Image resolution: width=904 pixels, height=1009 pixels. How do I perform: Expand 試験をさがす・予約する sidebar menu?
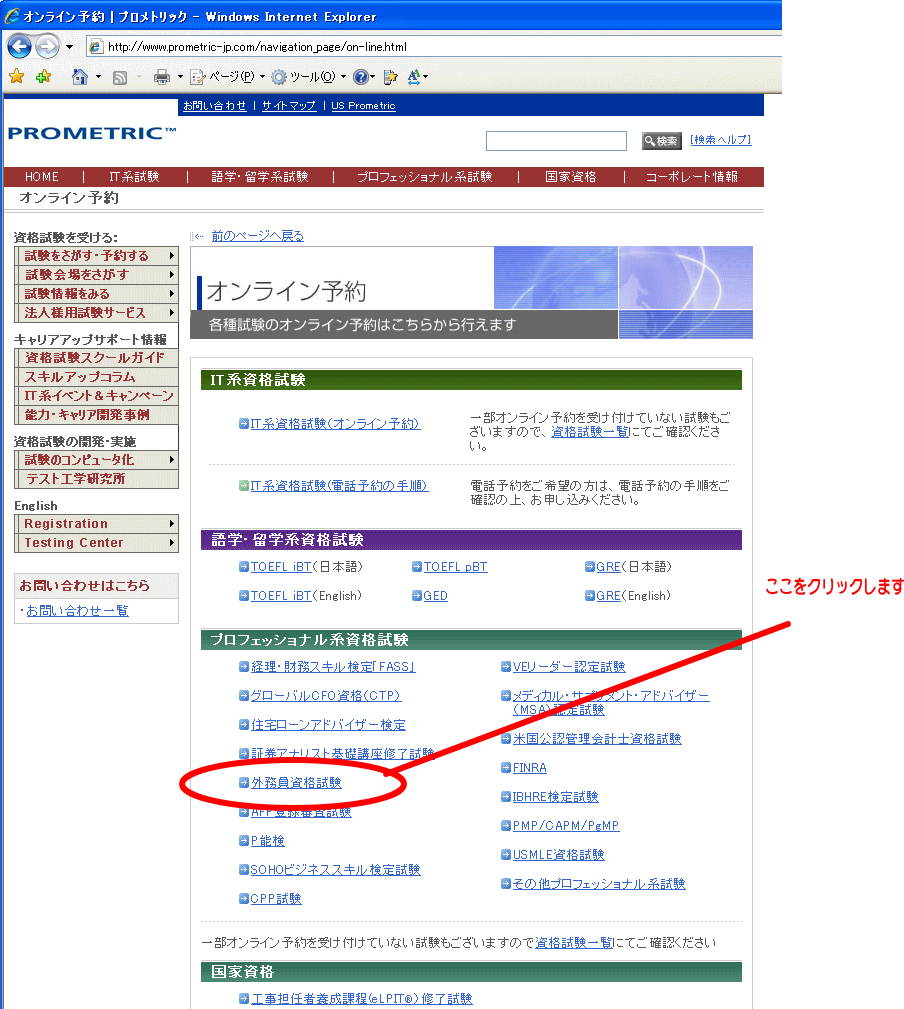(97, 256)
